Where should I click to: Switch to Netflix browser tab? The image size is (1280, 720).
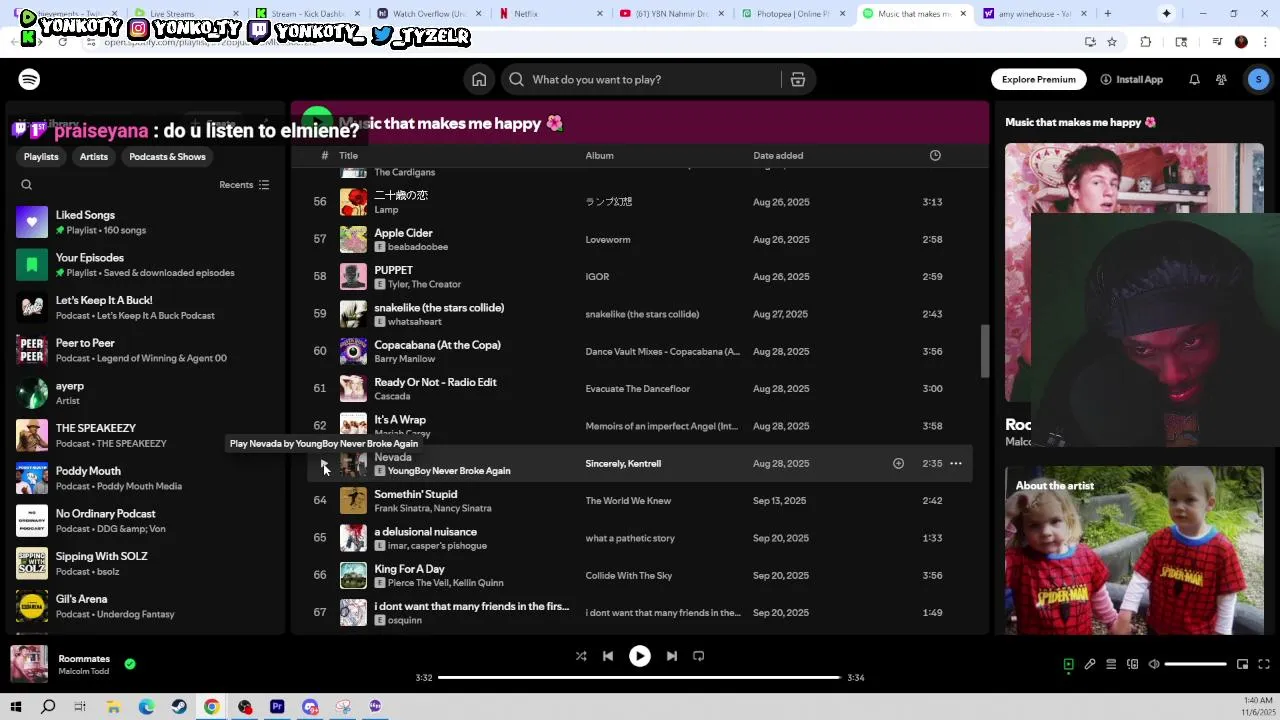tap(549, 14)
